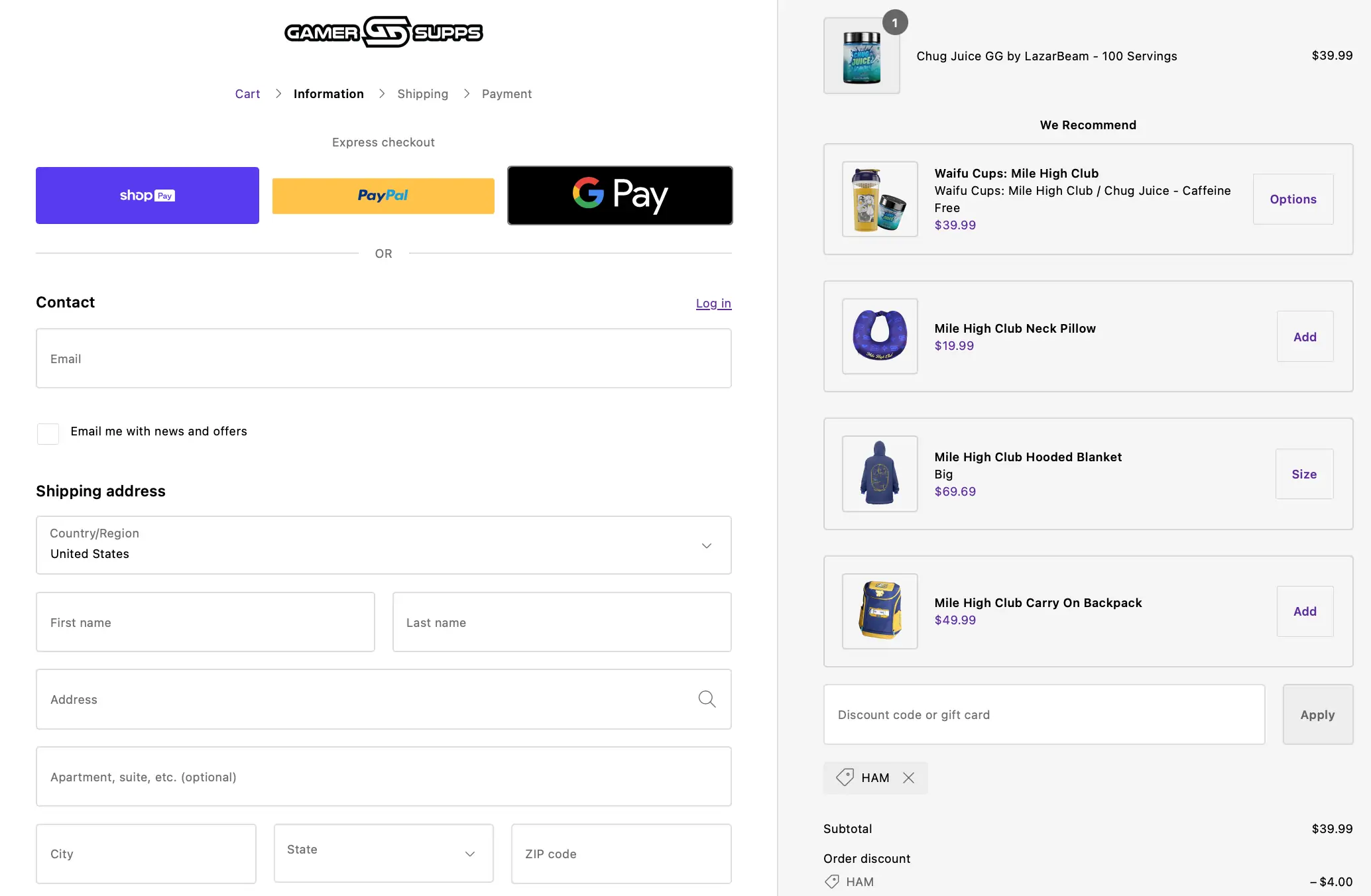Viewport: 1371px width, 896px height.
Task: Focus the discount code input field
Action: [x=1043, y=714]
